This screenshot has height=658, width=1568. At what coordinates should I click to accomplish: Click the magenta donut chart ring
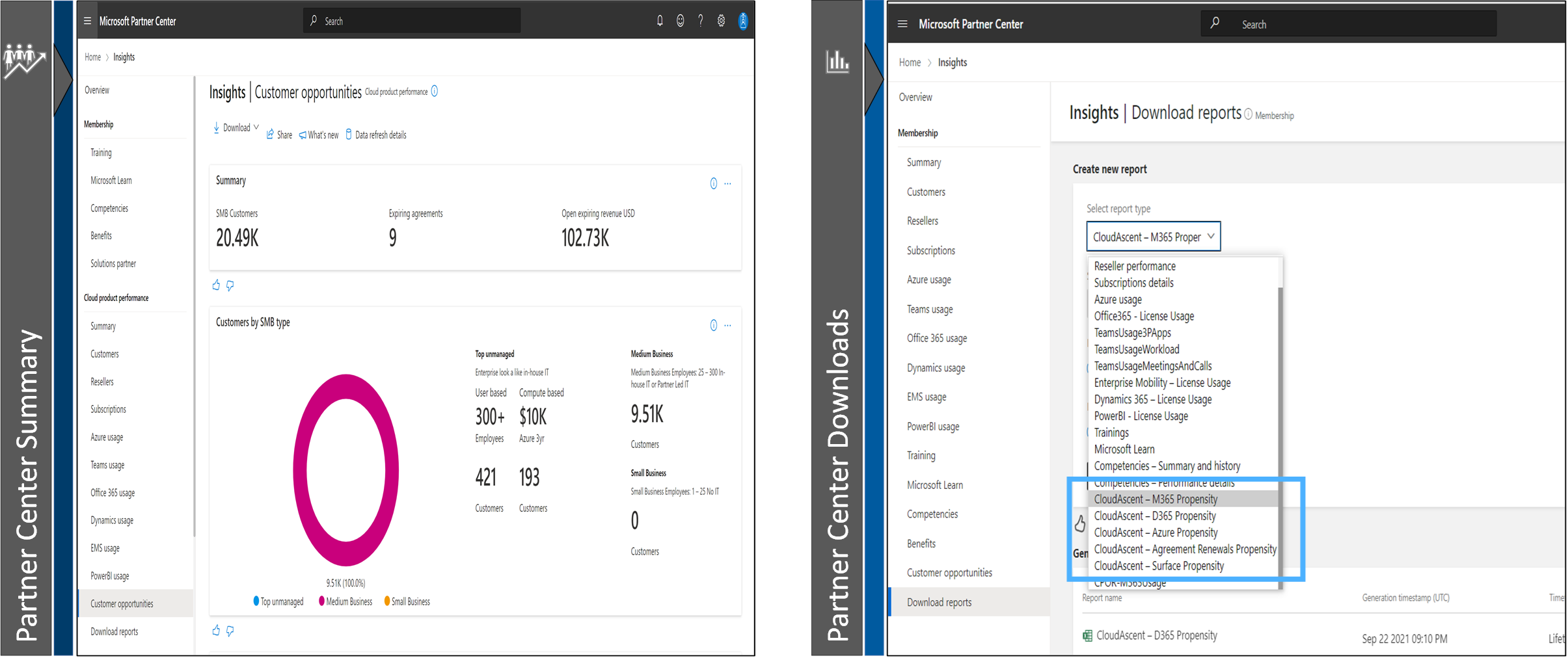(301, 469)
